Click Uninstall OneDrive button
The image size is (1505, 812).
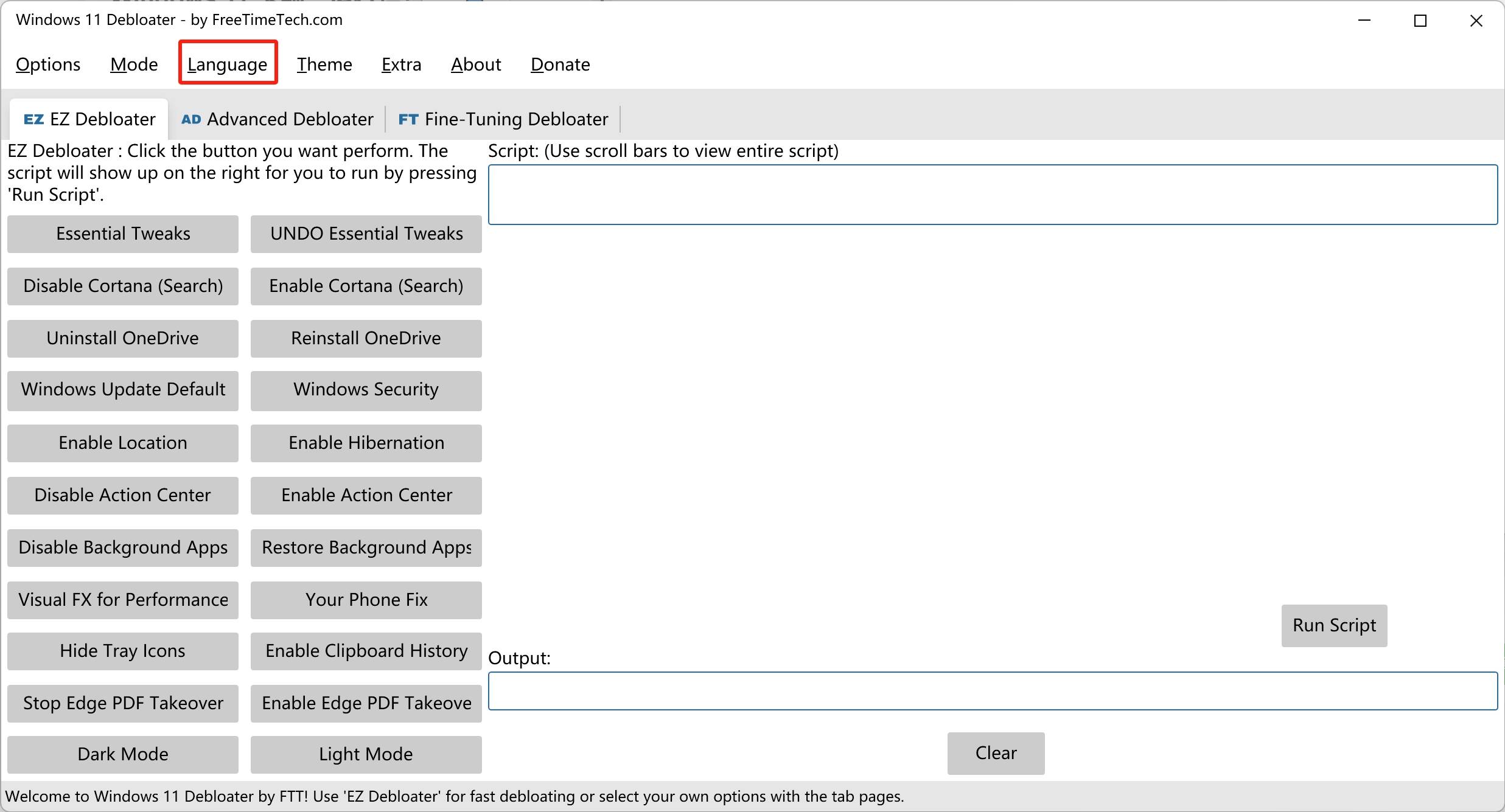pos(123,338)
